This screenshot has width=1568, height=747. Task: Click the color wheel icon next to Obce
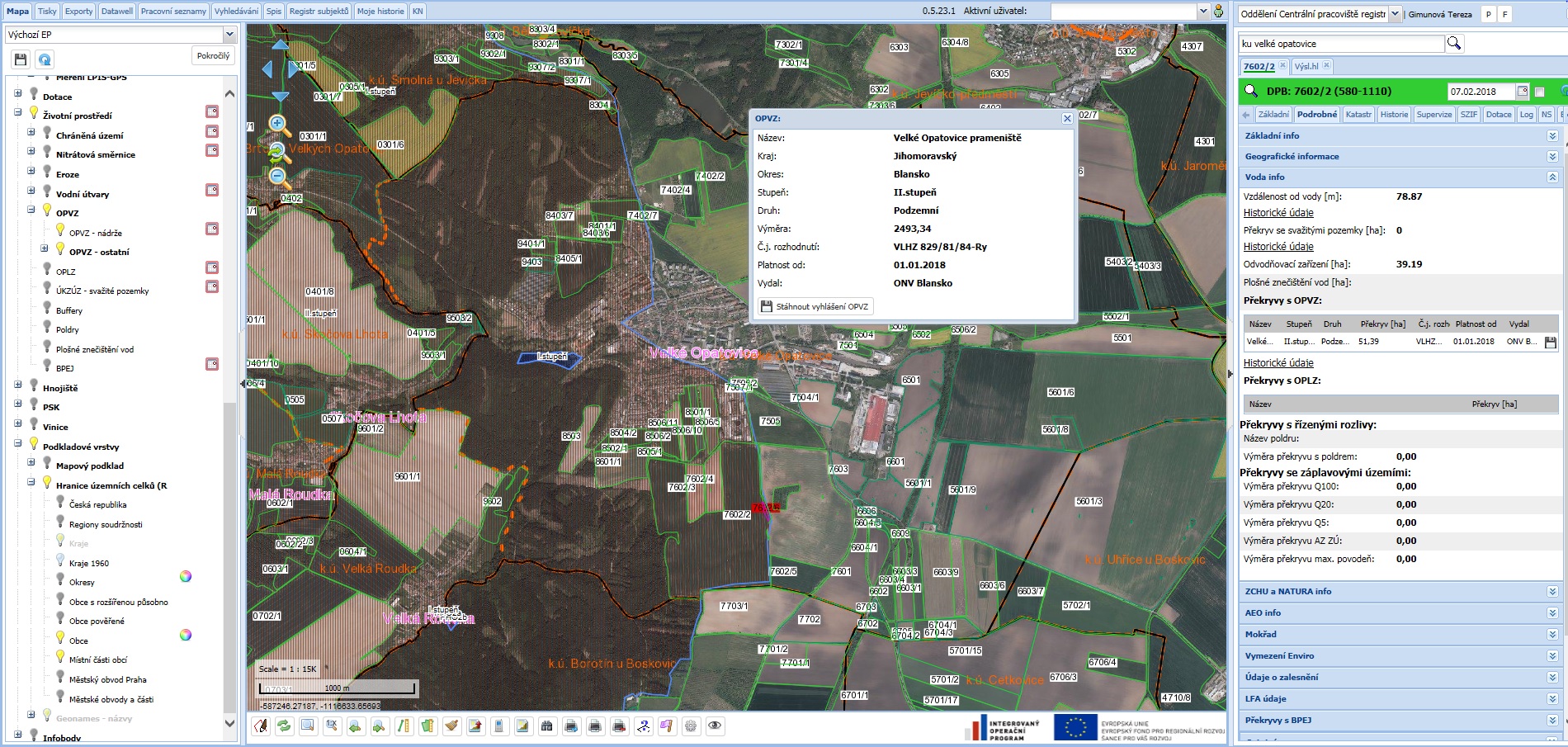pyautogui.click(x=186, y=635)
